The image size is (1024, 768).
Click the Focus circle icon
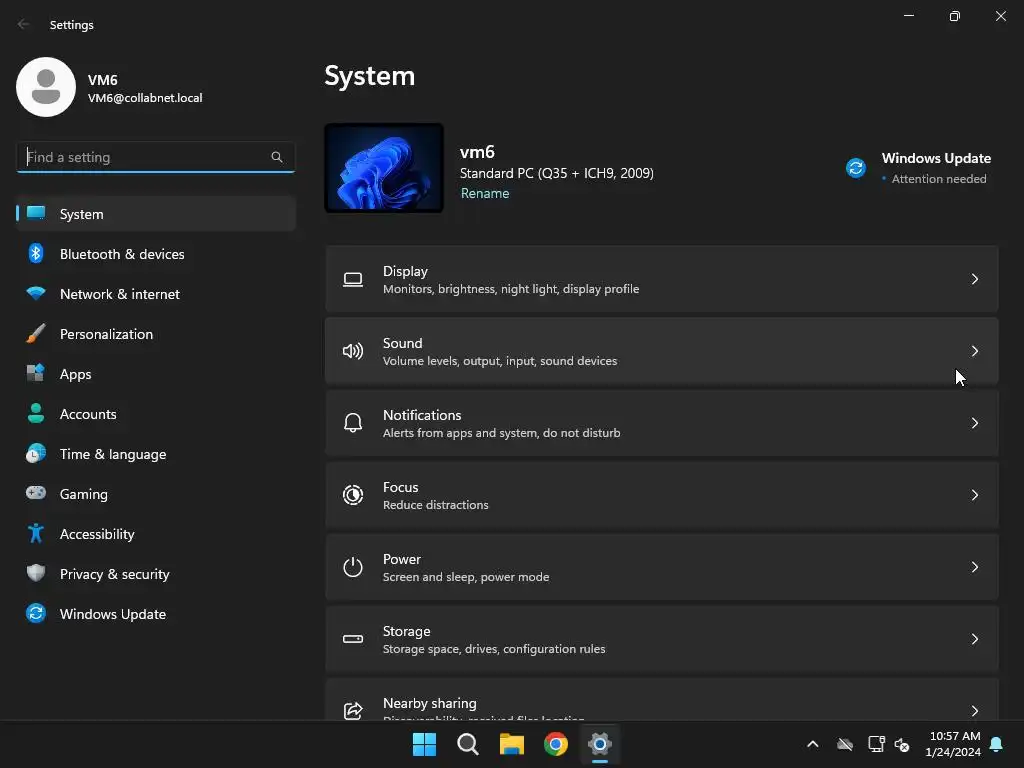pyautogui.click(x=353, y=495)
